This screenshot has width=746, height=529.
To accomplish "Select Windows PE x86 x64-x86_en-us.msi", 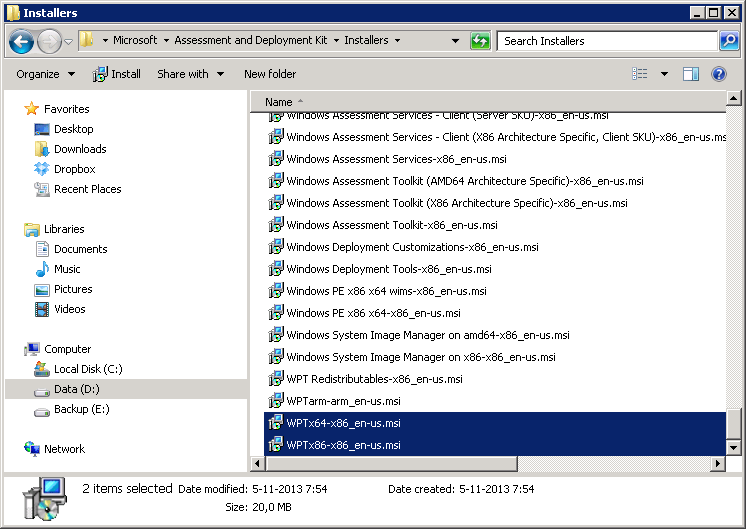I will (x=364, y=313).
